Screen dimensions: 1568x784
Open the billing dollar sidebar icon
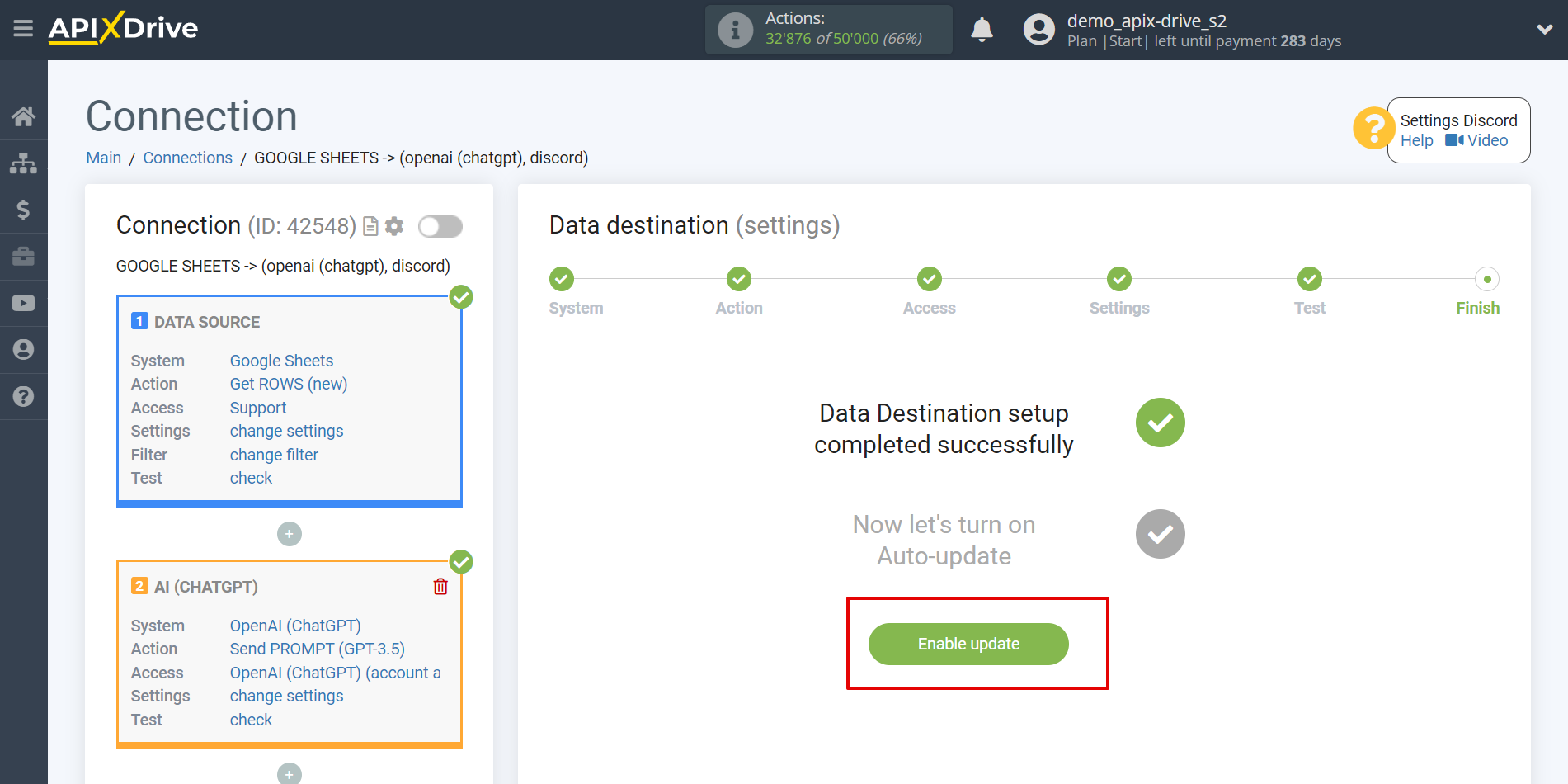tap(23, 210)
